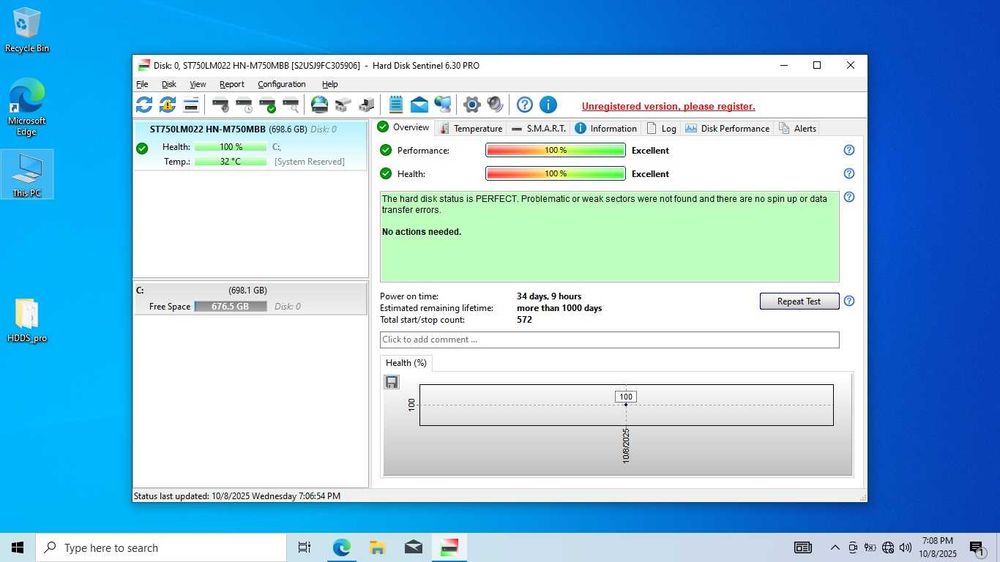1000x562 pixels.
Task: Click the 34 days, 9 hours power on value
Action: click(x=548, y=296)
